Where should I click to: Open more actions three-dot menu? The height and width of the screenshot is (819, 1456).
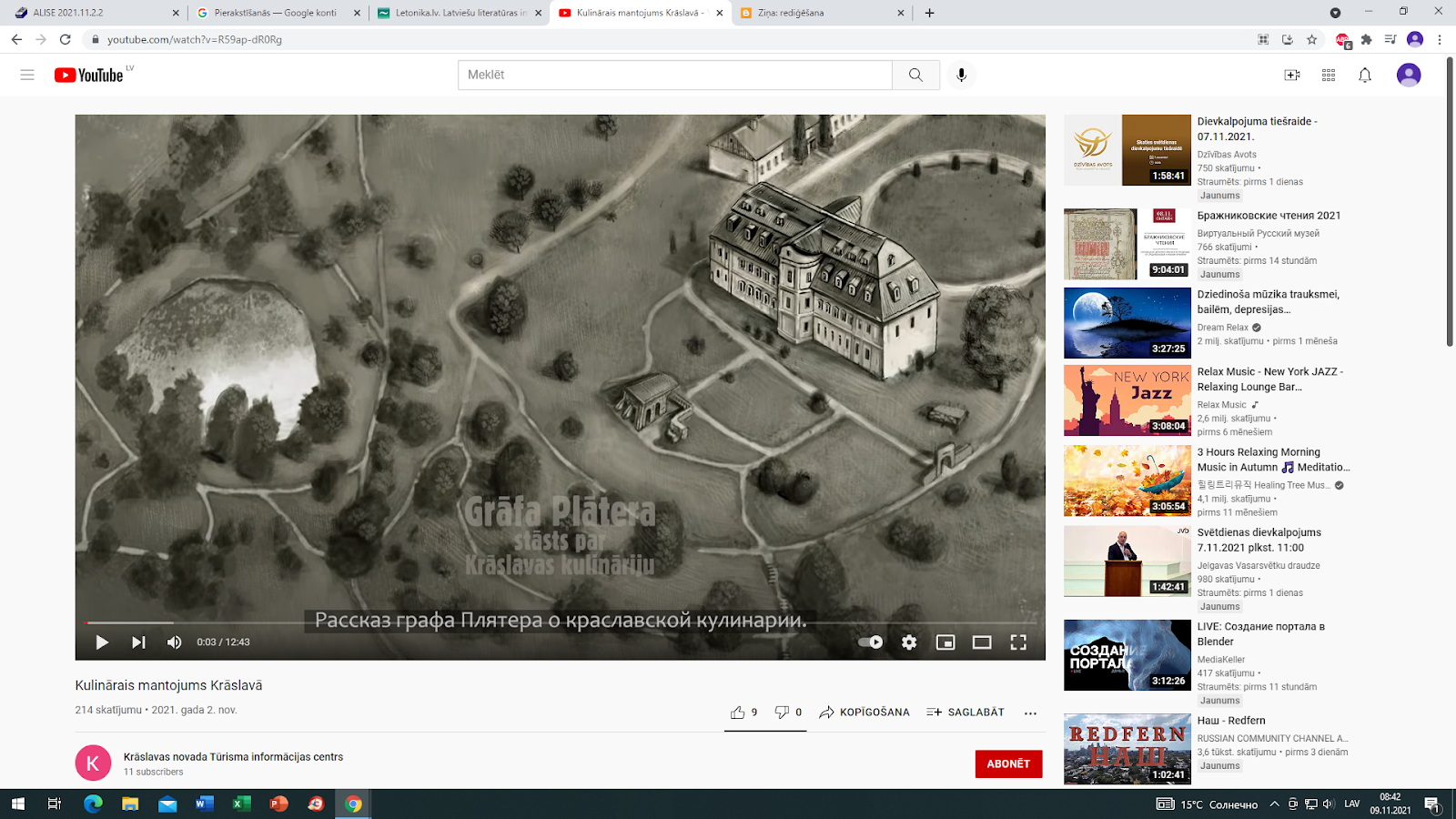click(1030, 713)
